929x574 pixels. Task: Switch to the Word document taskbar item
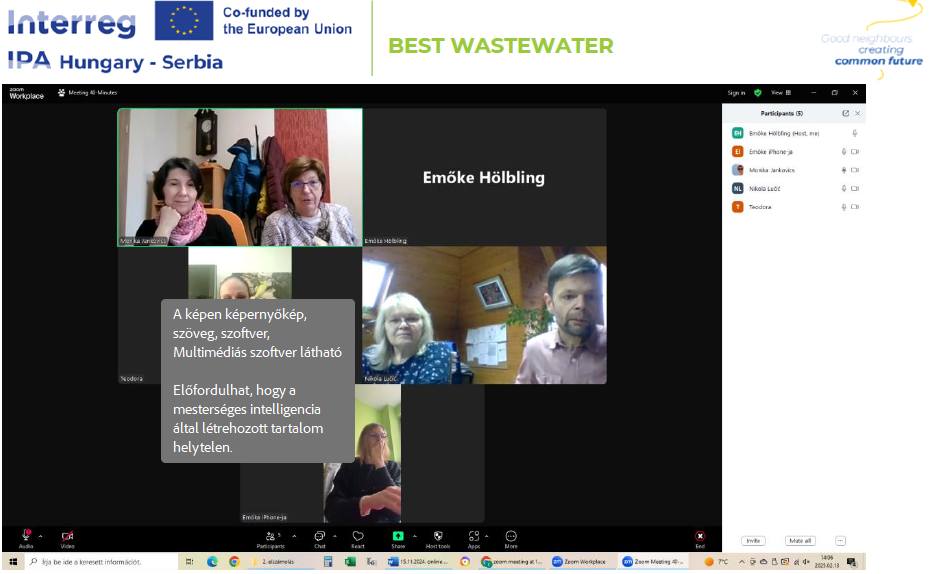point(419,562)
